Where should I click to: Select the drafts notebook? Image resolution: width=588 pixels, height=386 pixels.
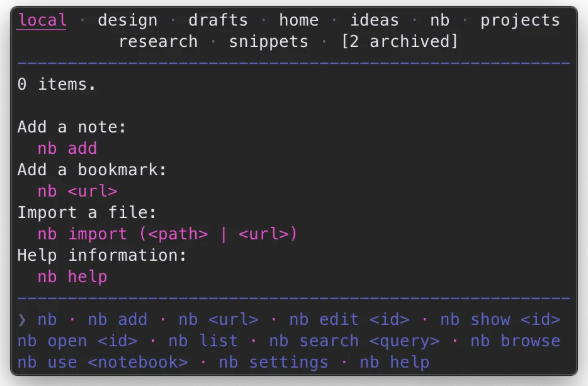pos(218,20)
